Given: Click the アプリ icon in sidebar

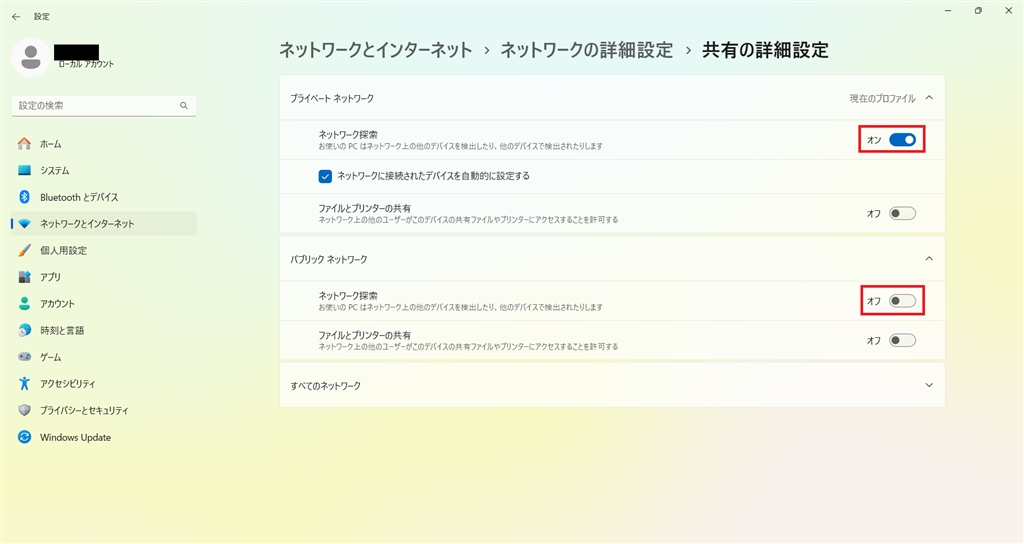Looking at the screenshot, I should point(25,277).
